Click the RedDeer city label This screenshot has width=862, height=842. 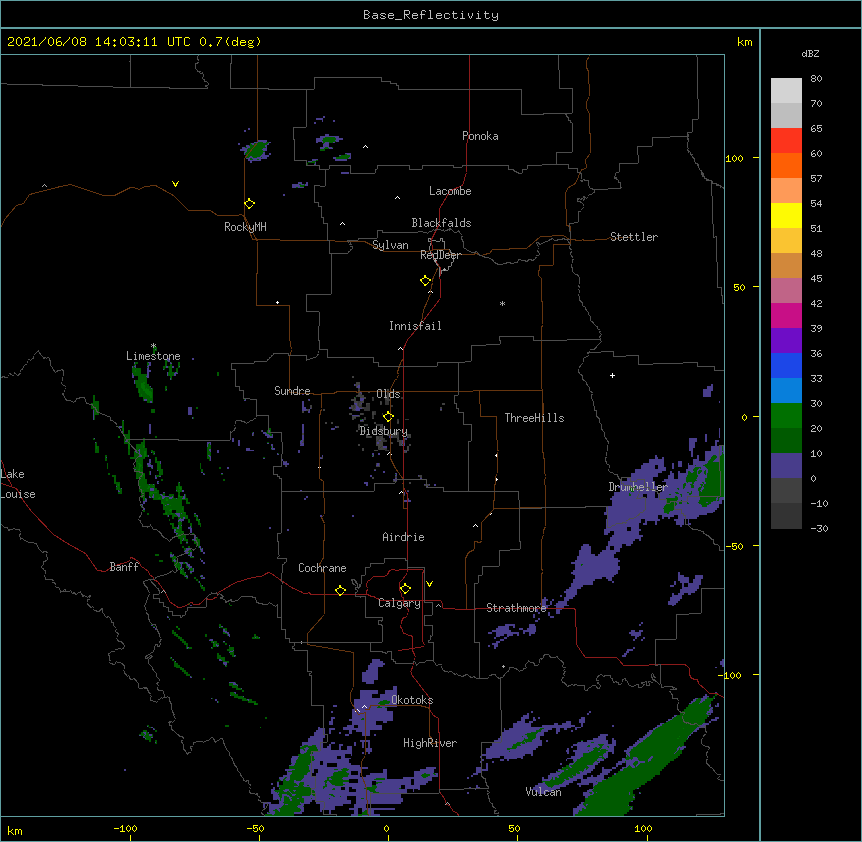[440, 255]
